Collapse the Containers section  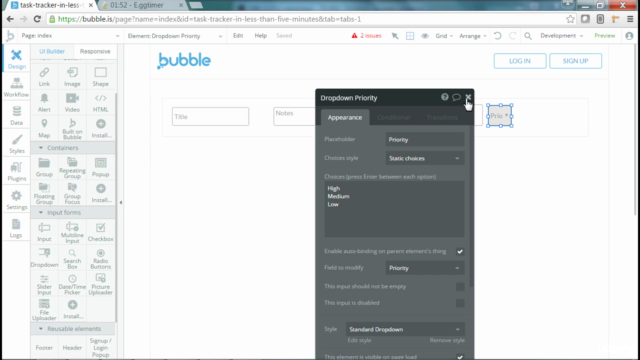click(73, 148)
